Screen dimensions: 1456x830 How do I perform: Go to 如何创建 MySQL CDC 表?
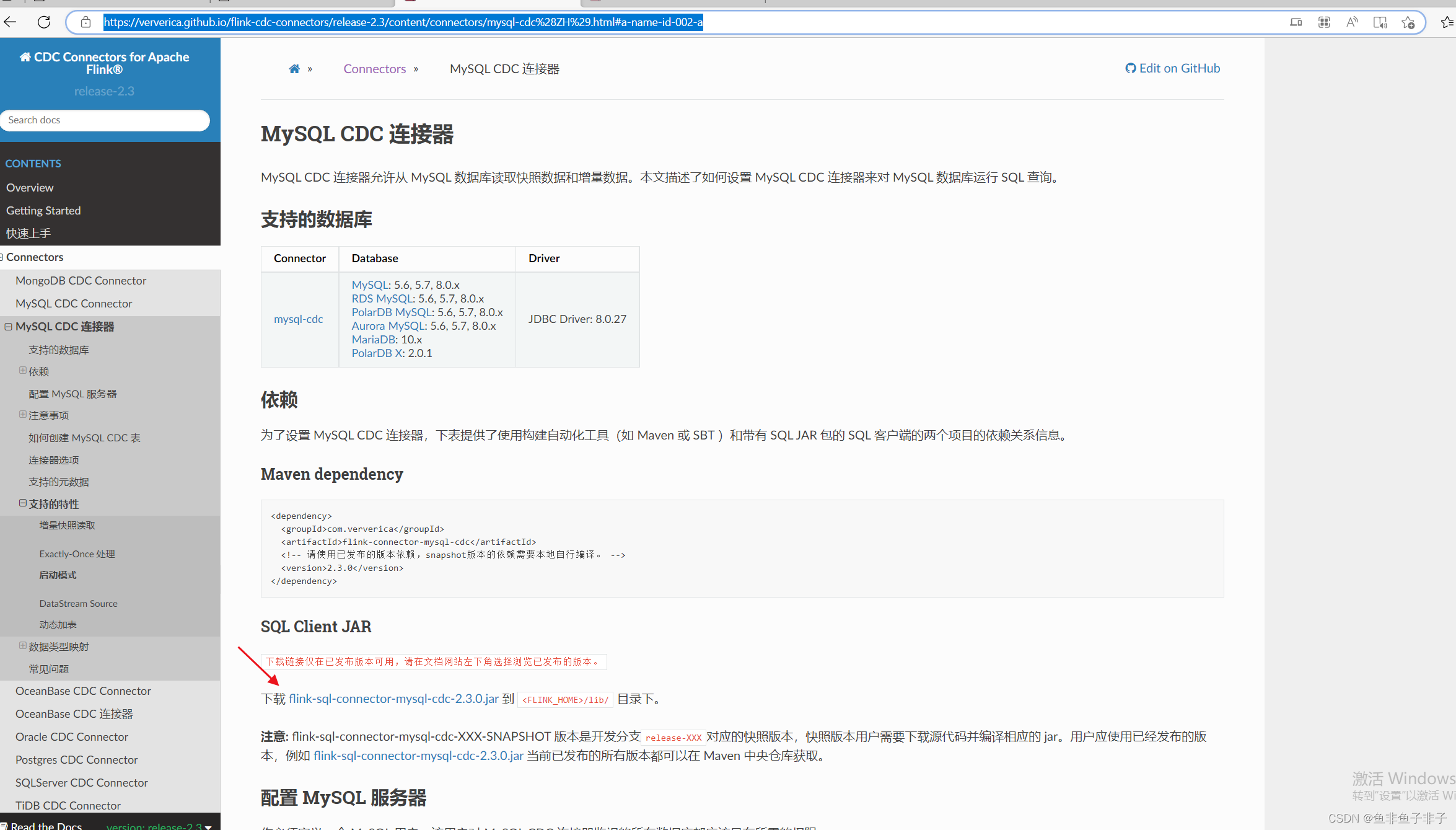click(84, 438)
